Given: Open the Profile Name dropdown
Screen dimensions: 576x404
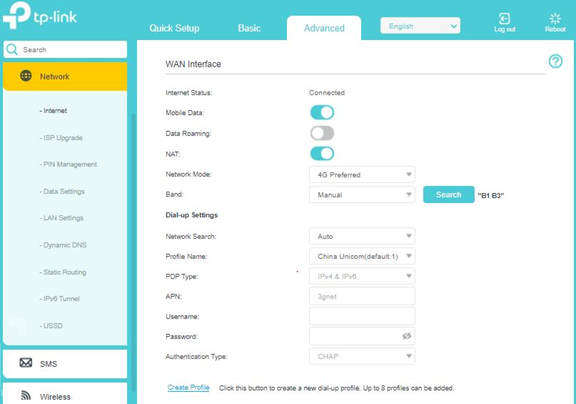Looking at the screenshot, I should (362, 256).
